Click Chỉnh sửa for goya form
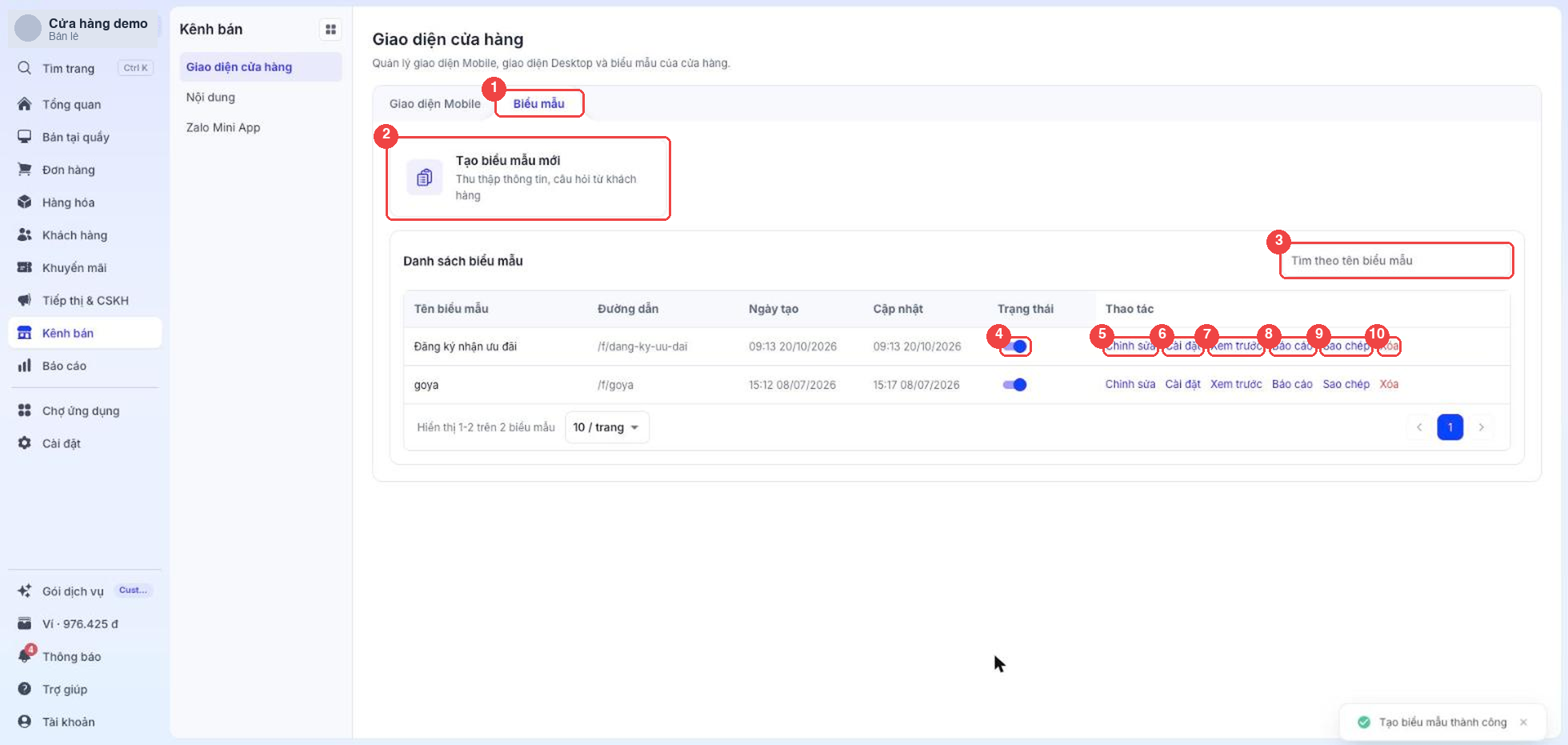Screen dimensions: 1568x745 pos(1130,385)
